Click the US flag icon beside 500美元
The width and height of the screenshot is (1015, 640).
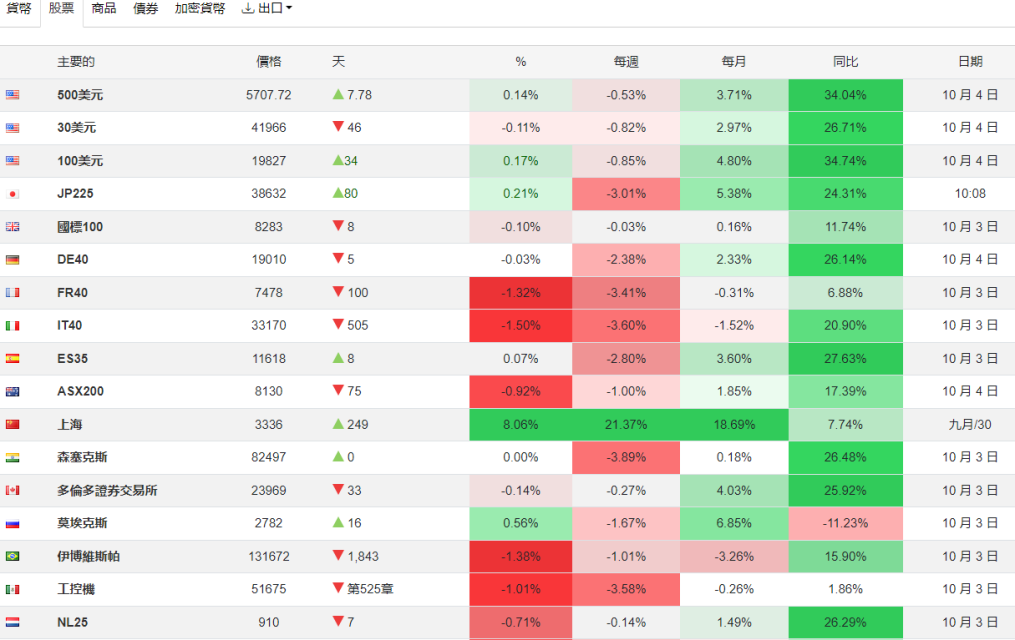pos(12,95)
